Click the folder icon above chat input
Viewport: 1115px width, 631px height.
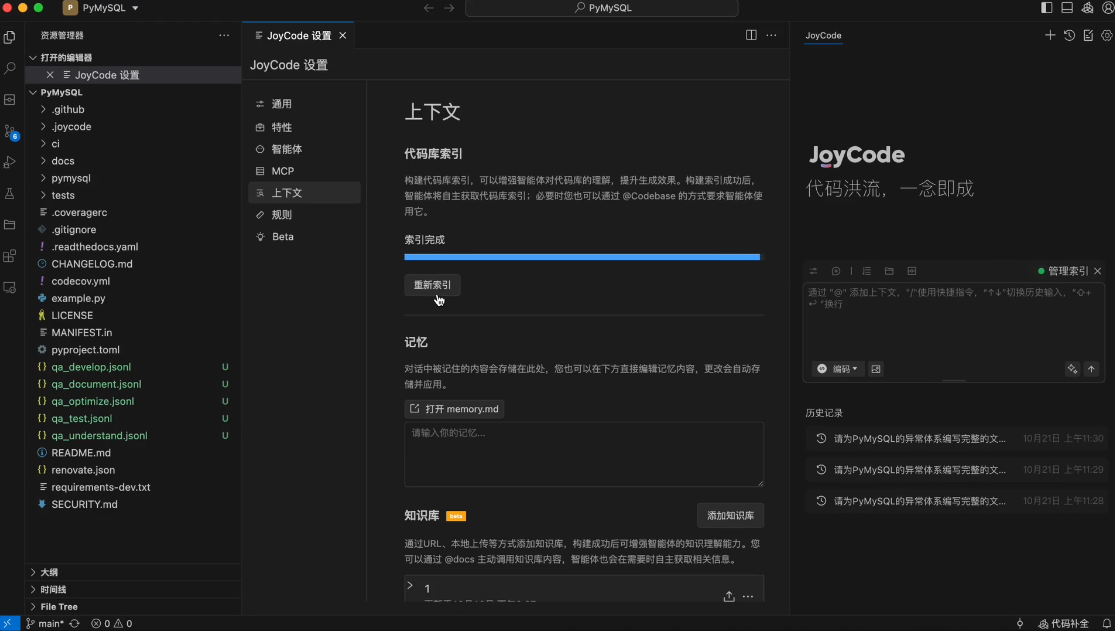tap(889, 271)
